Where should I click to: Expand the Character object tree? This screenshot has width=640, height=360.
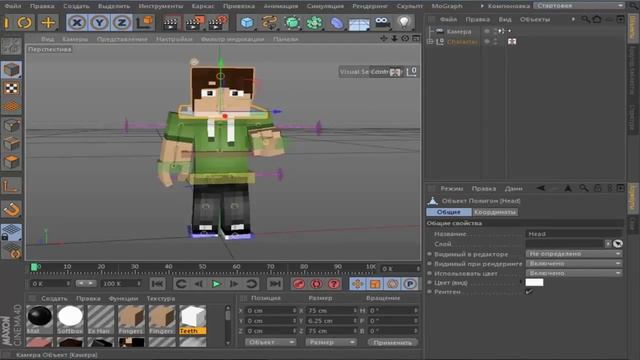(430, 42)
